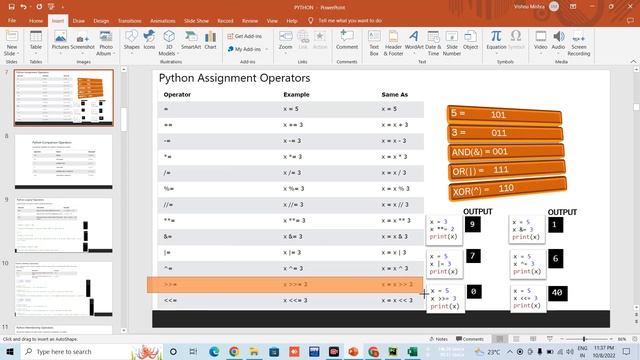Switch to the Design tab
The height and width of the screenshot is (360, 640).
click(101, 20)
